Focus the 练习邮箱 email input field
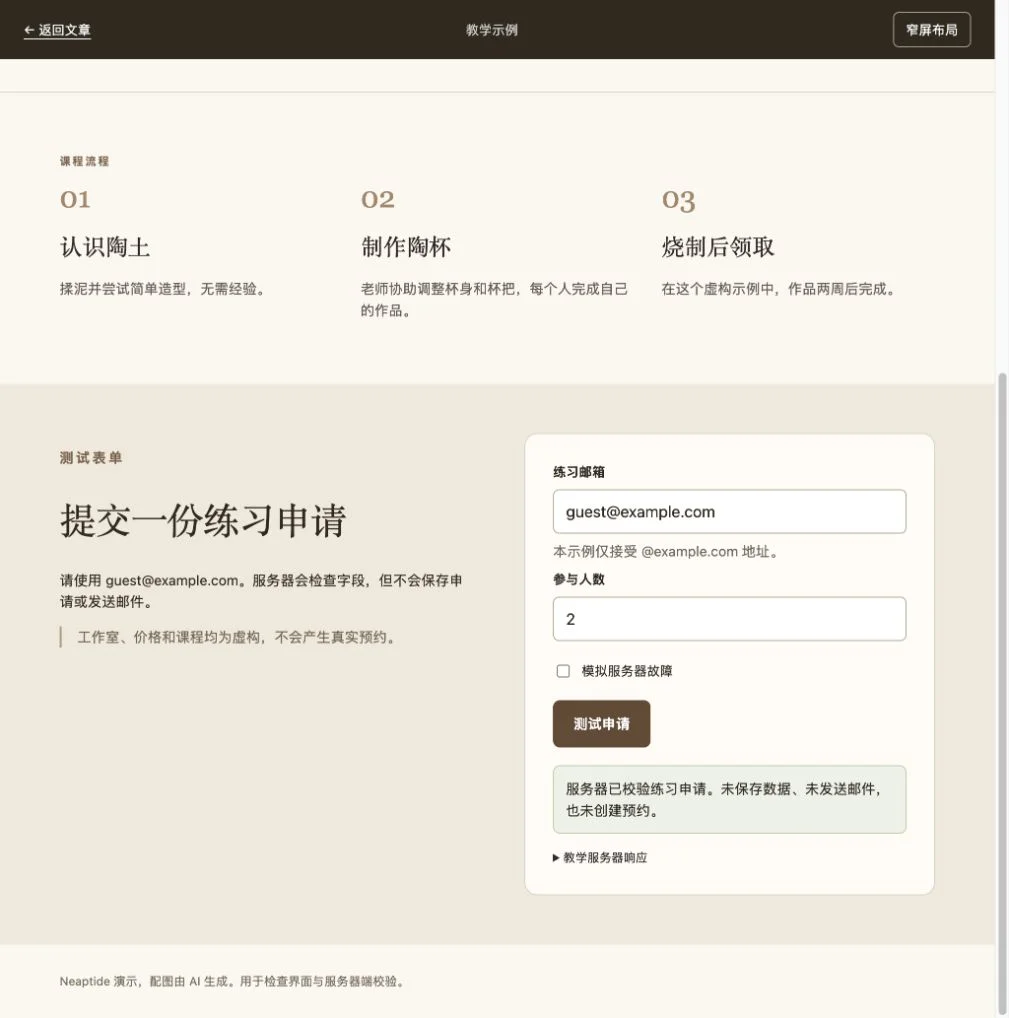 coord(729,512)
